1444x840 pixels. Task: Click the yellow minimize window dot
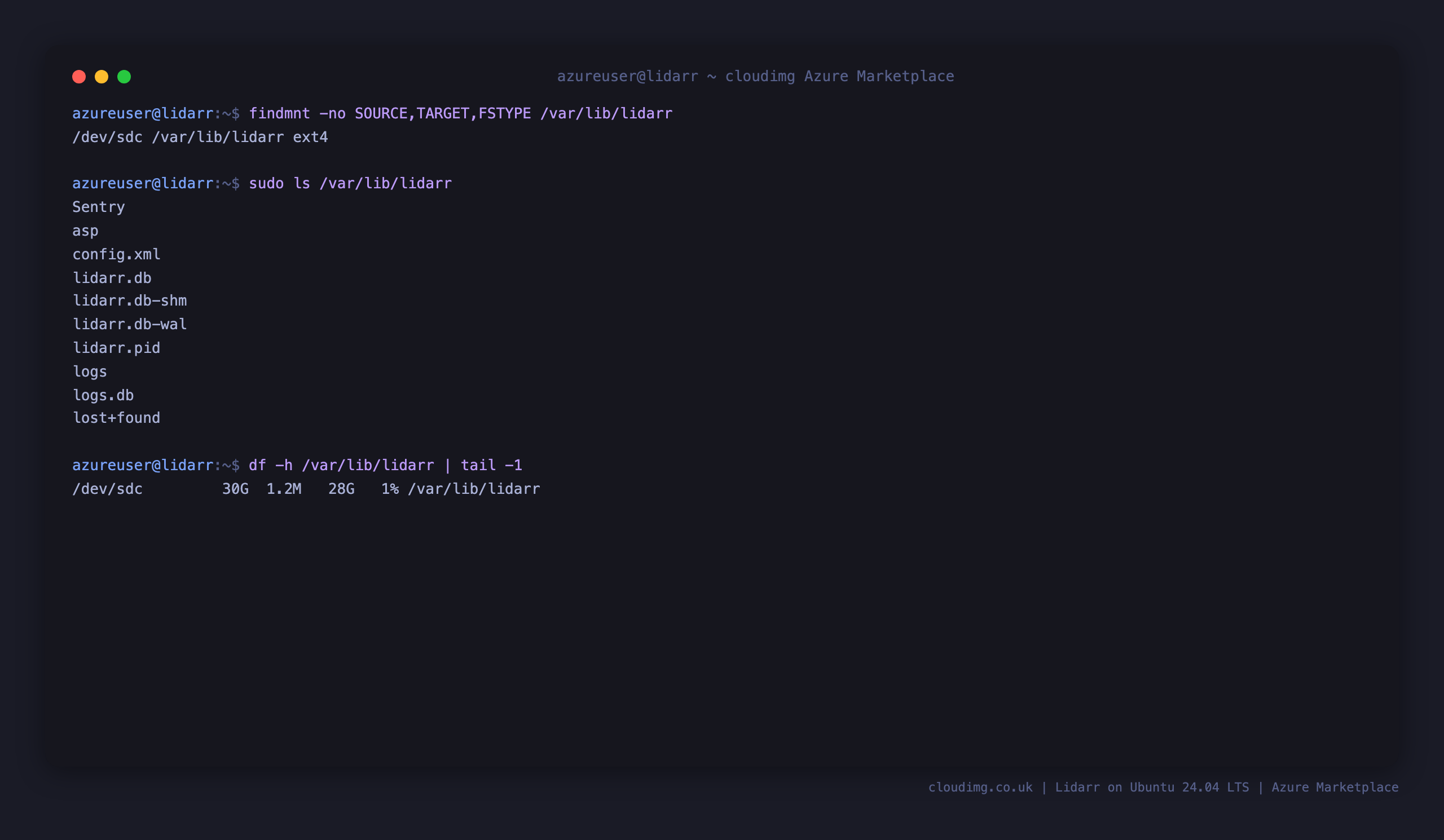coord(102,77)
